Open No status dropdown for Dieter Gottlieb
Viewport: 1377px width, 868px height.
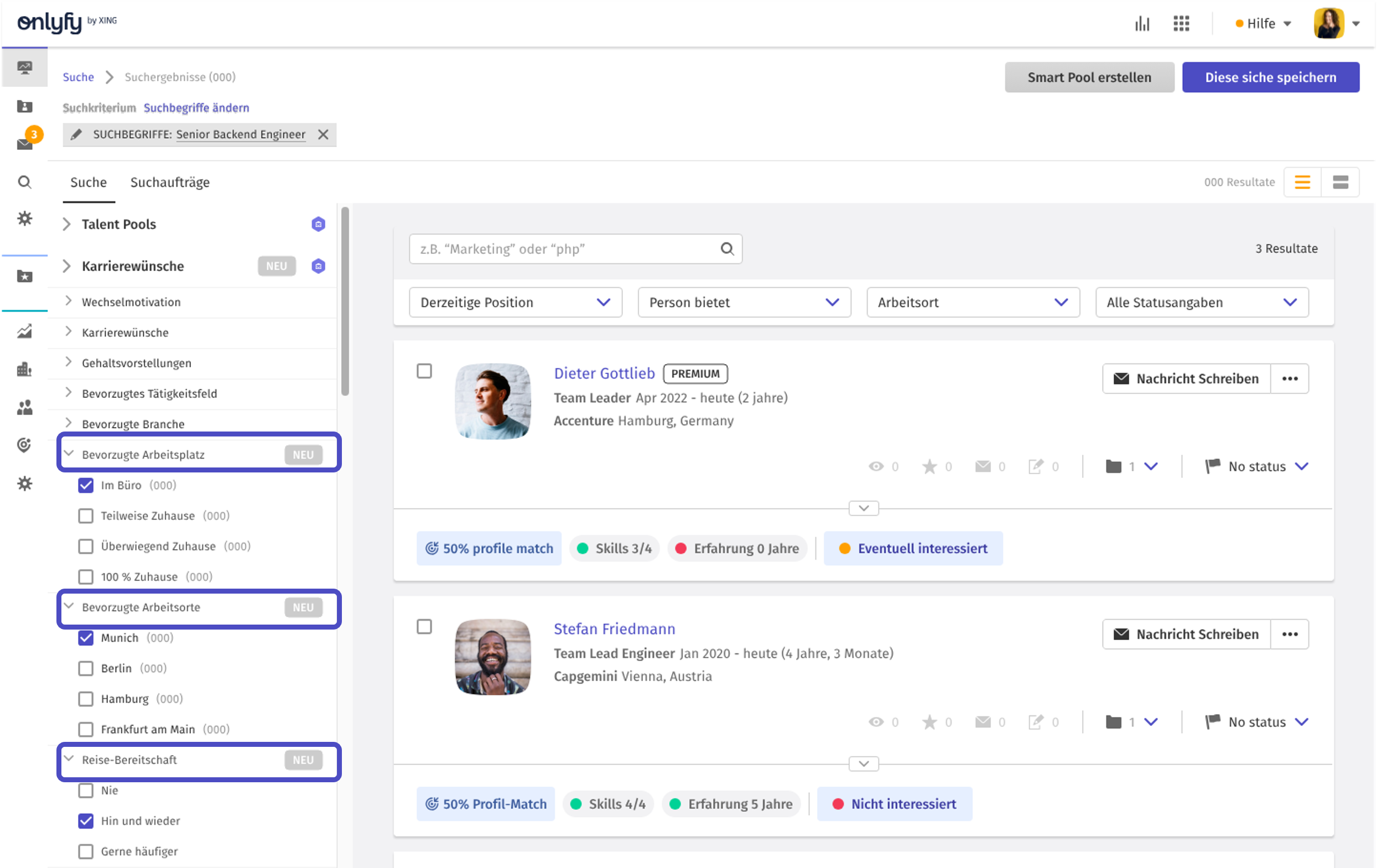(x=1257, y=466)
